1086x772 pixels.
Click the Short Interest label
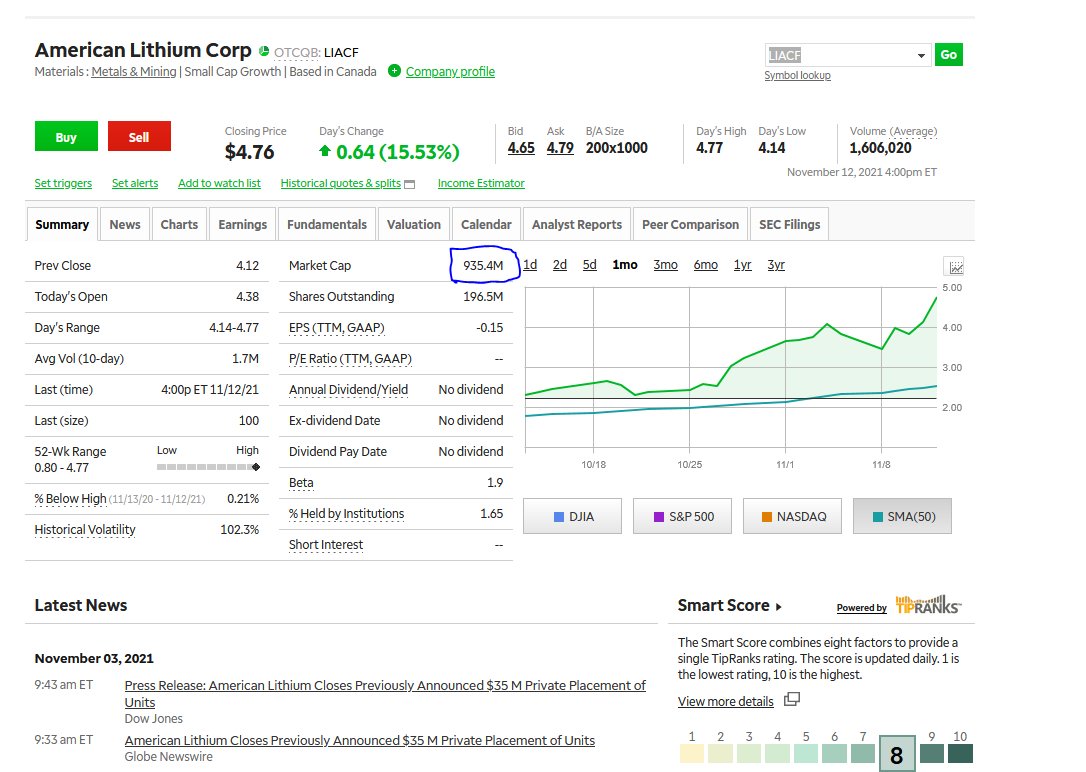[326, 545]
